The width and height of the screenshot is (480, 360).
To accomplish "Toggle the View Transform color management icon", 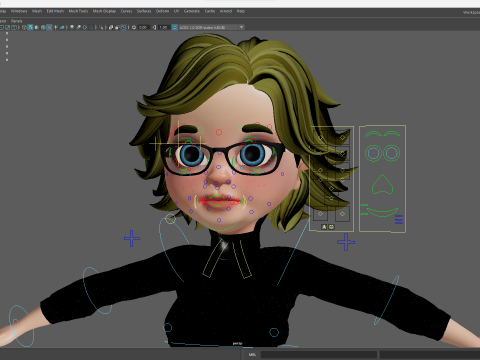I will tap(175, 27).
